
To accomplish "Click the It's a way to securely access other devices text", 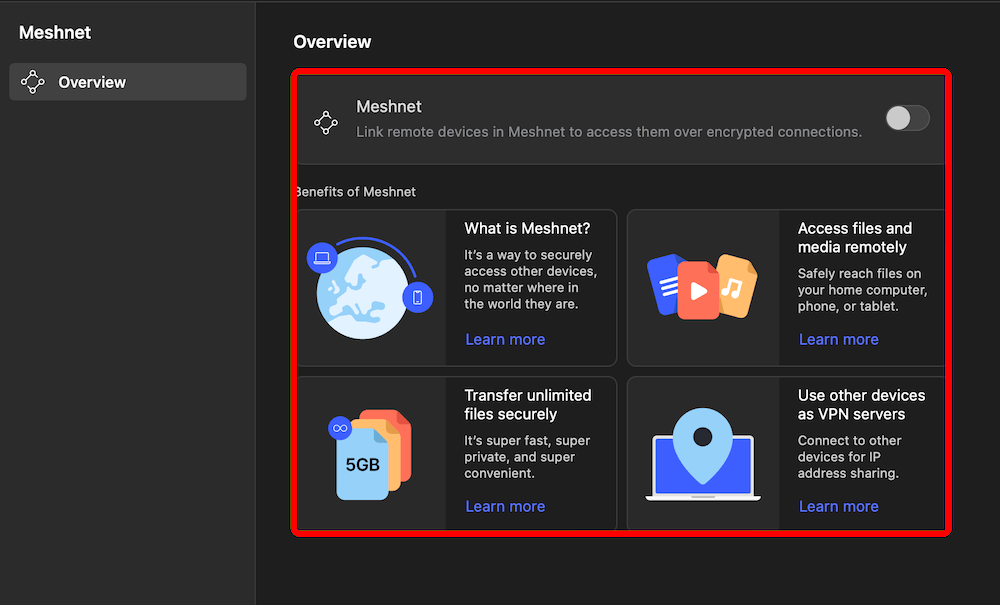I will tap(531, 279).
